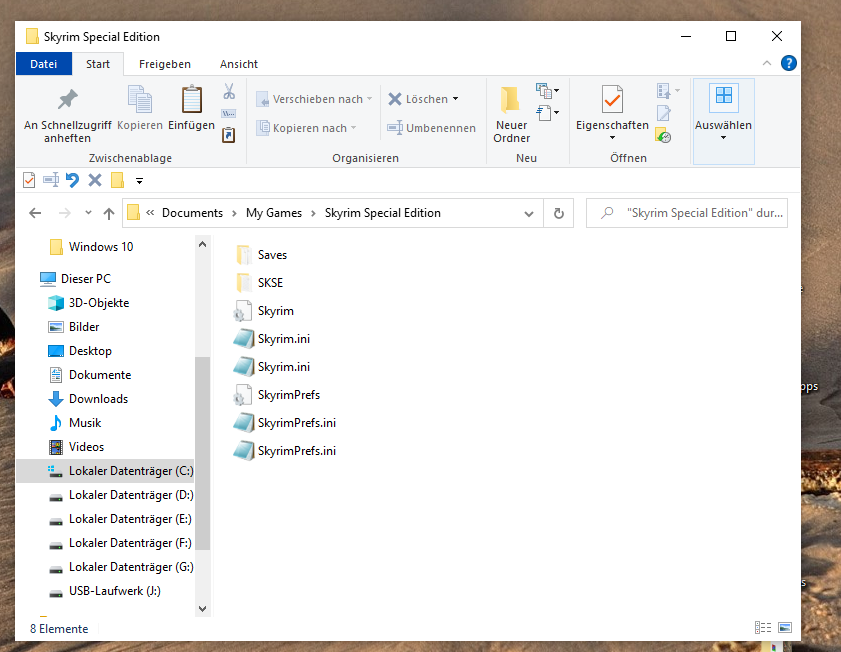Click Documents in the address breadcrumb

tap(192, 213)
